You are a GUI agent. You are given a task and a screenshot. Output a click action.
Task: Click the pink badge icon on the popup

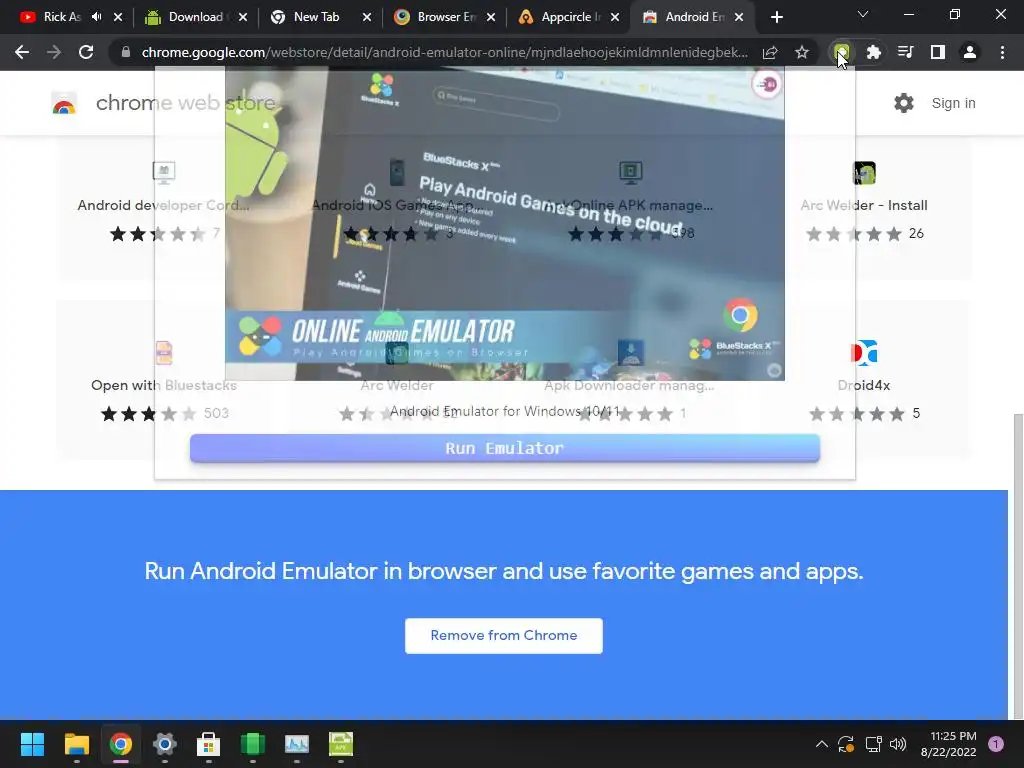767,84
